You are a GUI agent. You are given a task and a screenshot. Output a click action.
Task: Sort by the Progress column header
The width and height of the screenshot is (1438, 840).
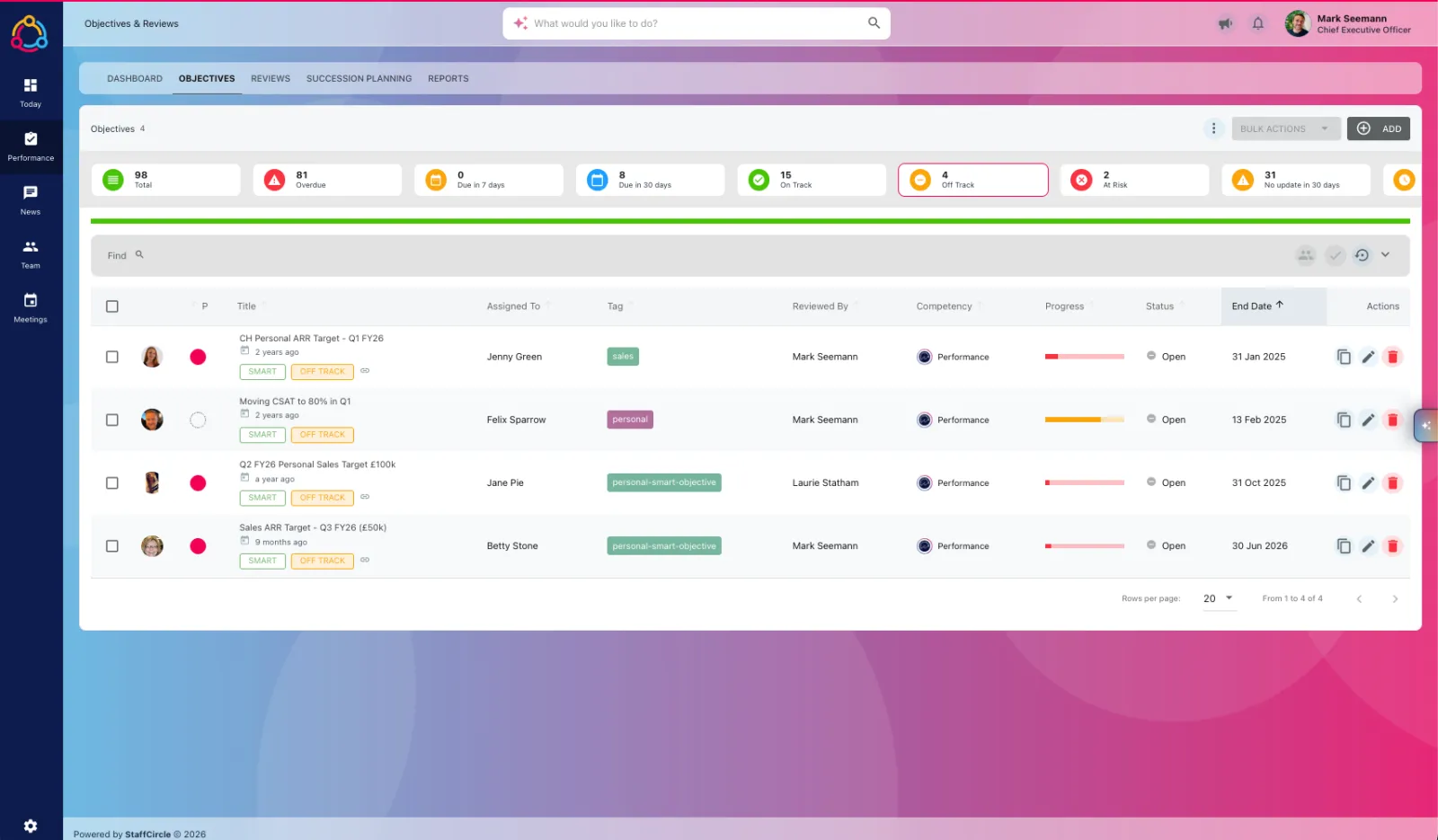[1064, 306]
